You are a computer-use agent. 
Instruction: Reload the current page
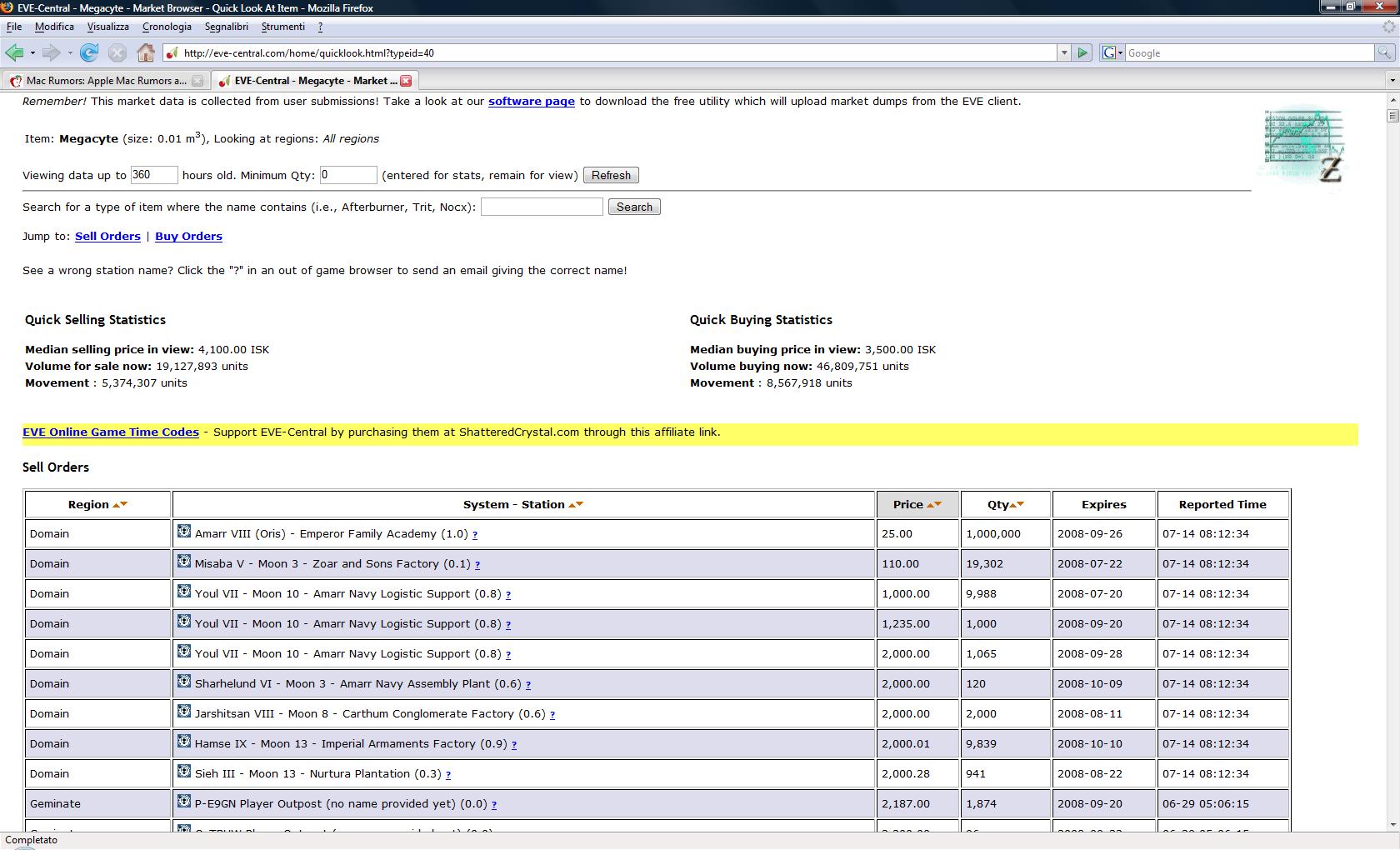tap(89, 53)
